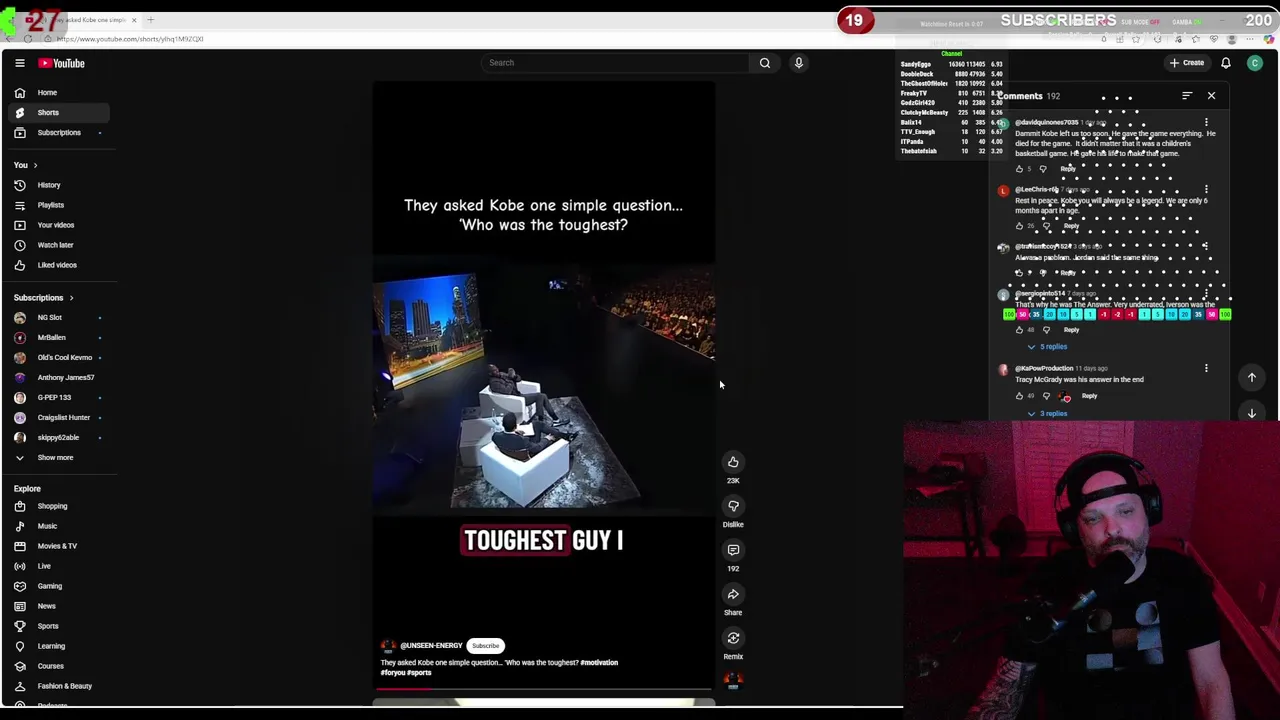
Task: Expand the Subscriptions section header
Action: click(x=44, y=297)
